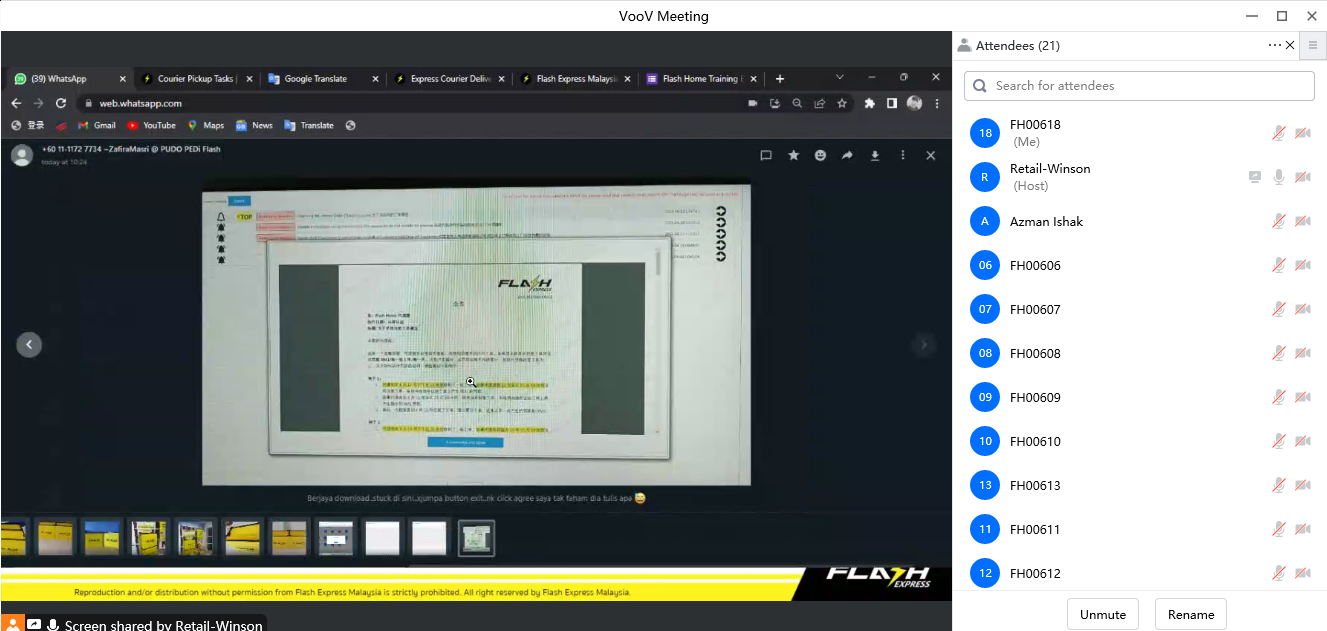
Task: Click muted microphone icon for FH00606
Action: pyautogui.click(x=1279, y=265)
